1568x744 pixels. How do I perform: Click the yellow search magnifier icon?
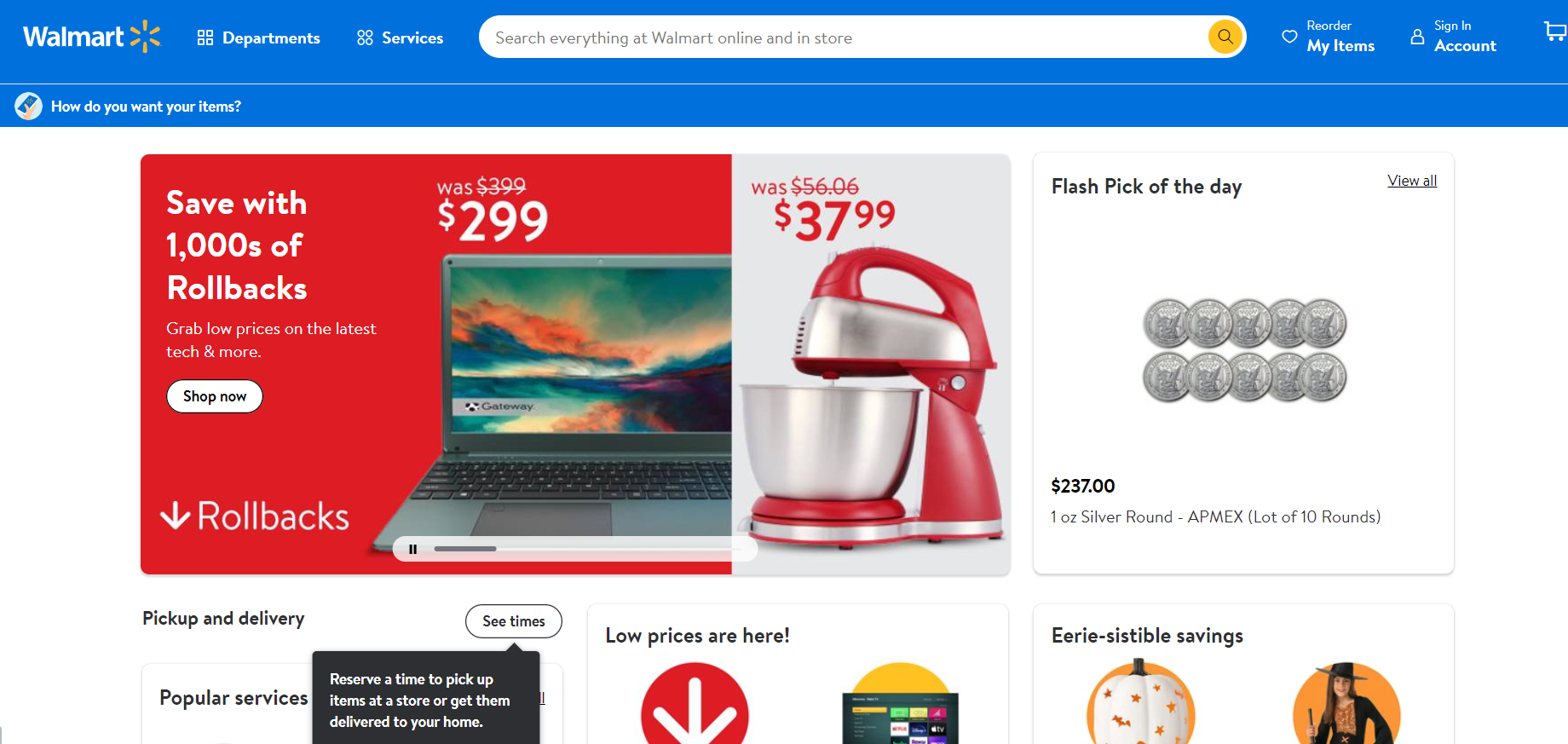coord(1225,37)
